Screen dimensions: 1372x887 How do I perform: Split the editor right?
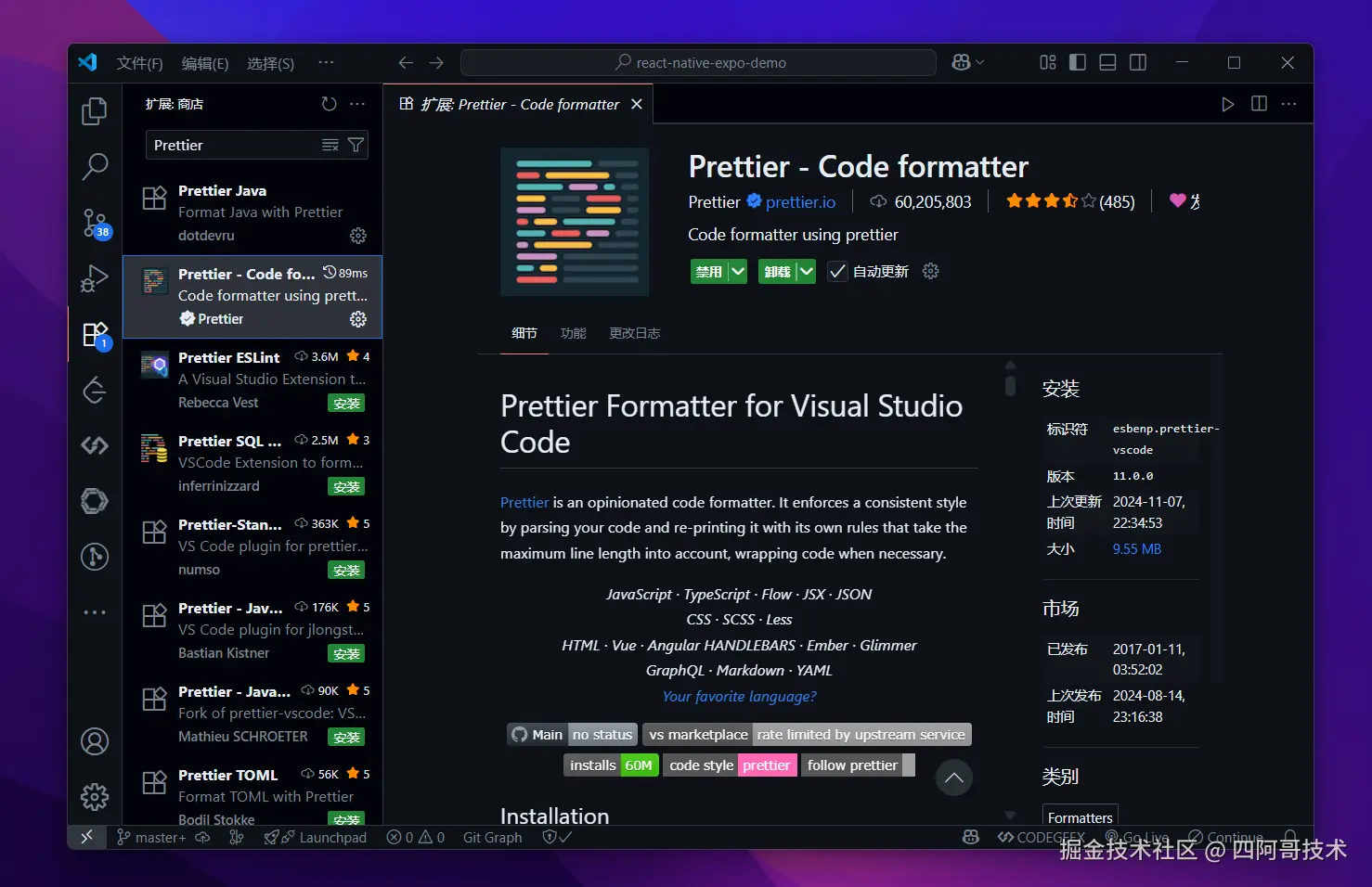point(1259,104)
